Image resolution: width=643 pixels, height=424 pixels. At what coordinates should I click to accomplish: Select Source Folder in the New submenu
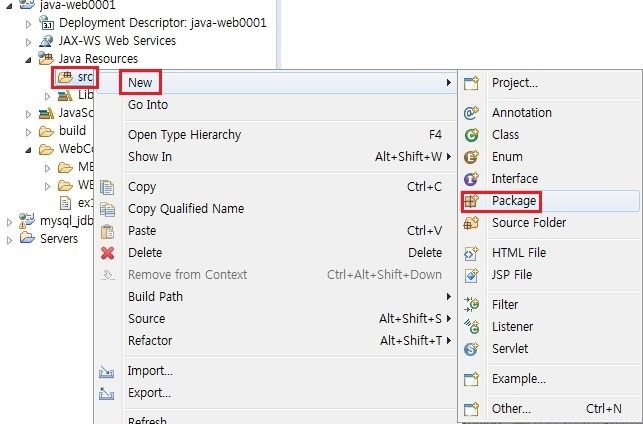pyautogui.click(x=550, y=223)
